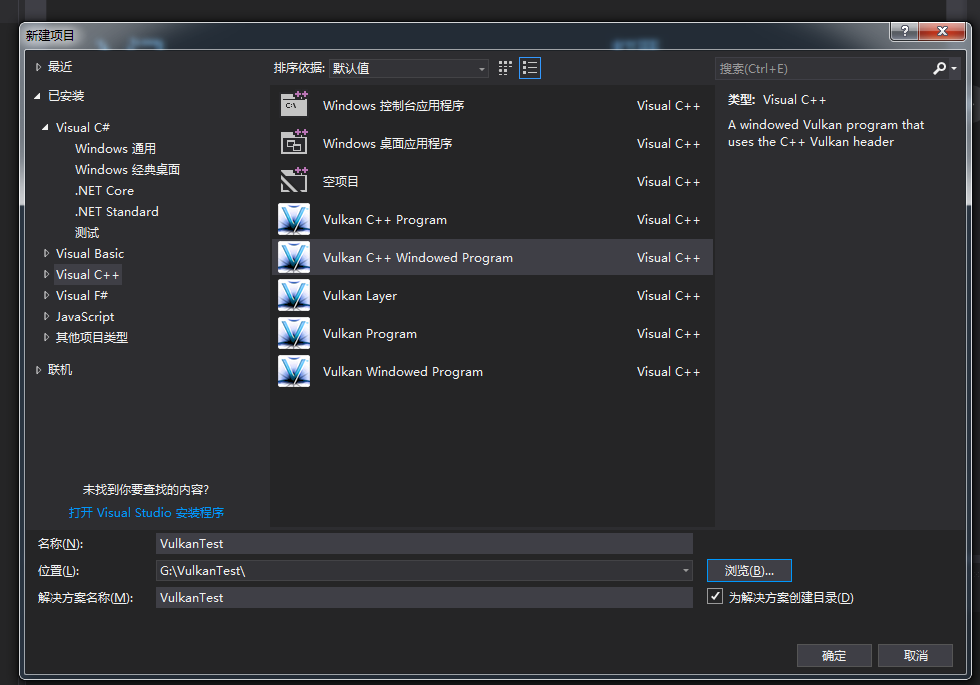Switch to medium icons list view
This screenshot has width=980, height=685.
[x=529, y=68]
